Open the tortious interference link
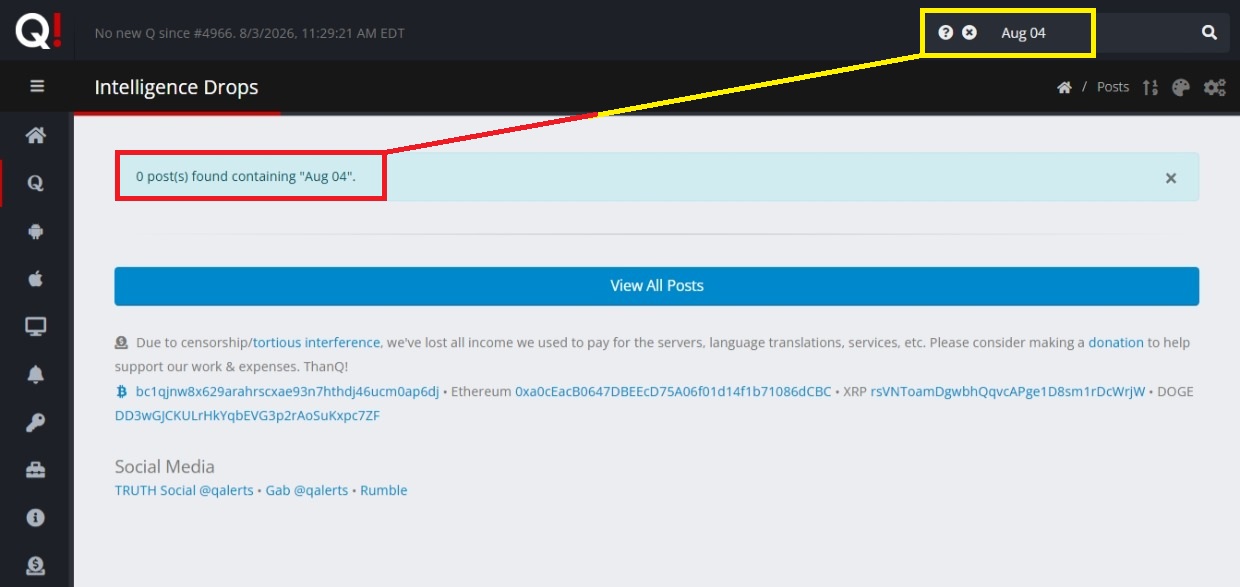Screen dimensions: 1240x587 [316, 342]
